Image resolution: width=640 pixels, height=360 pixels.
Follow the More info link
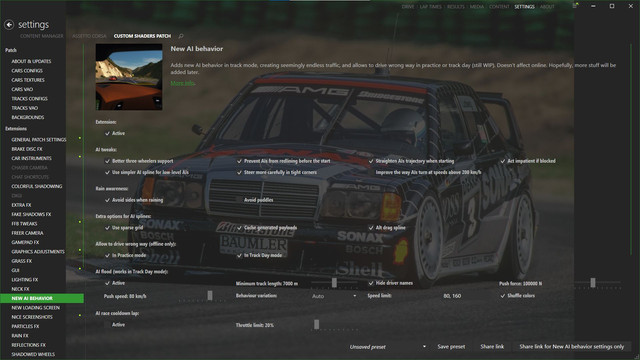tap(182, 83)
